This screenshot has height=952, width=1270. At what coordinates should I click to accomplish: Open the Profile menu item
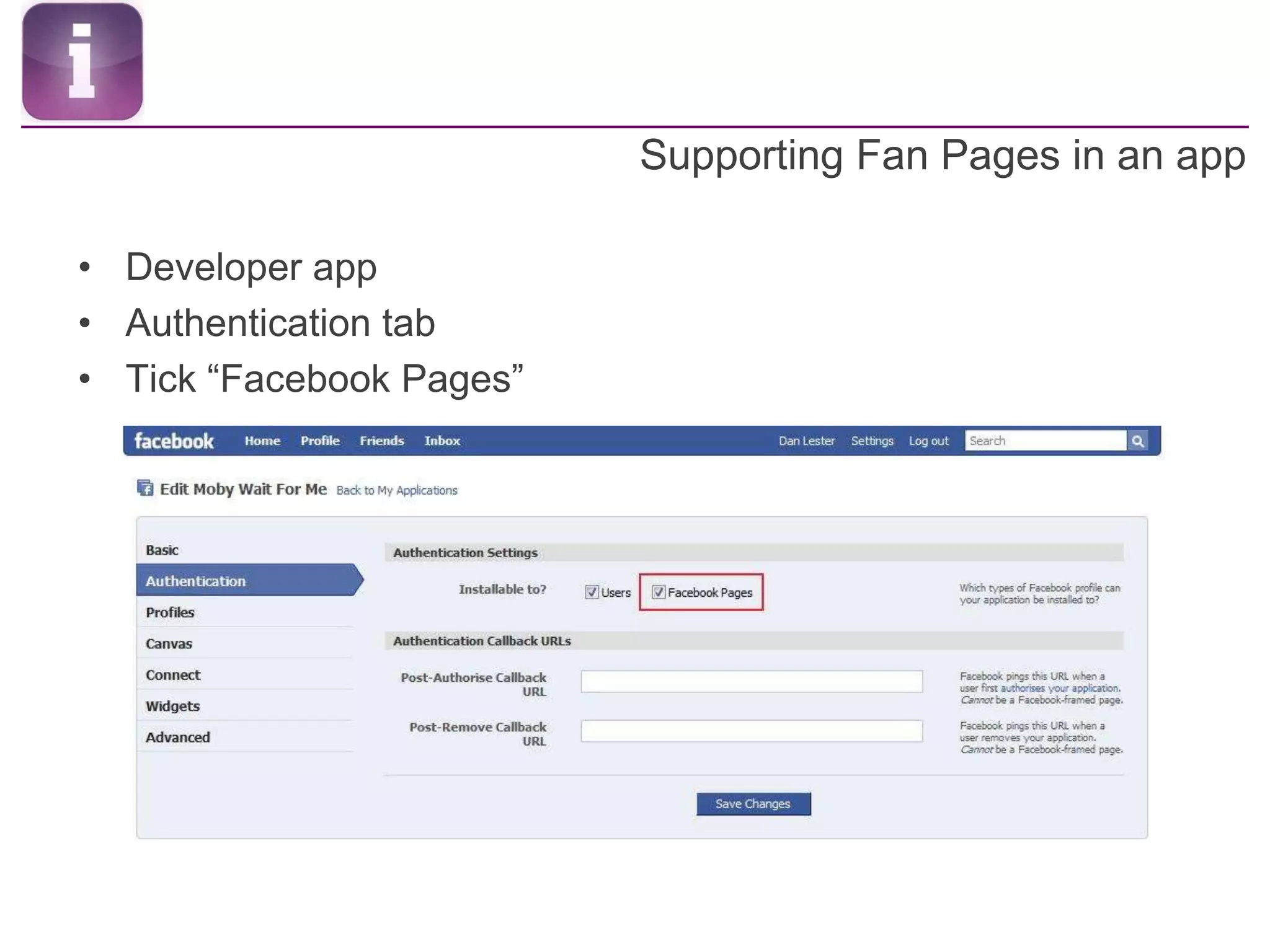coord(320,441)
